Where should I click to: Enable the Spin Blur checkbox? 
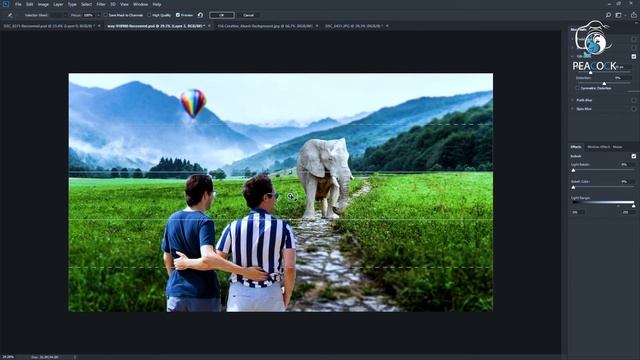[634, 109]
